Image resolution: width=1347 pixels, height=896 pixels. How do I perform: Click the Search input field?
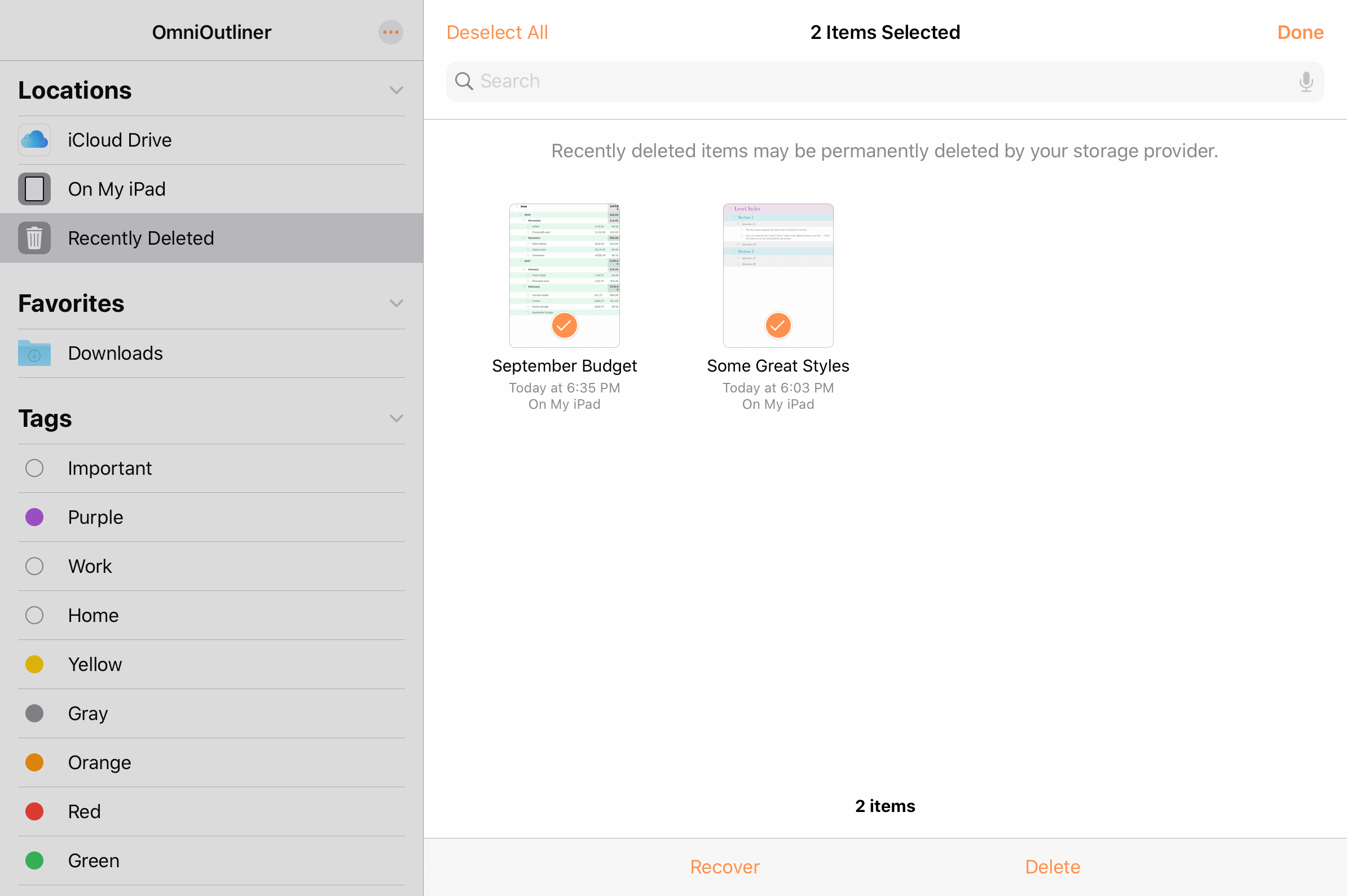885,81
